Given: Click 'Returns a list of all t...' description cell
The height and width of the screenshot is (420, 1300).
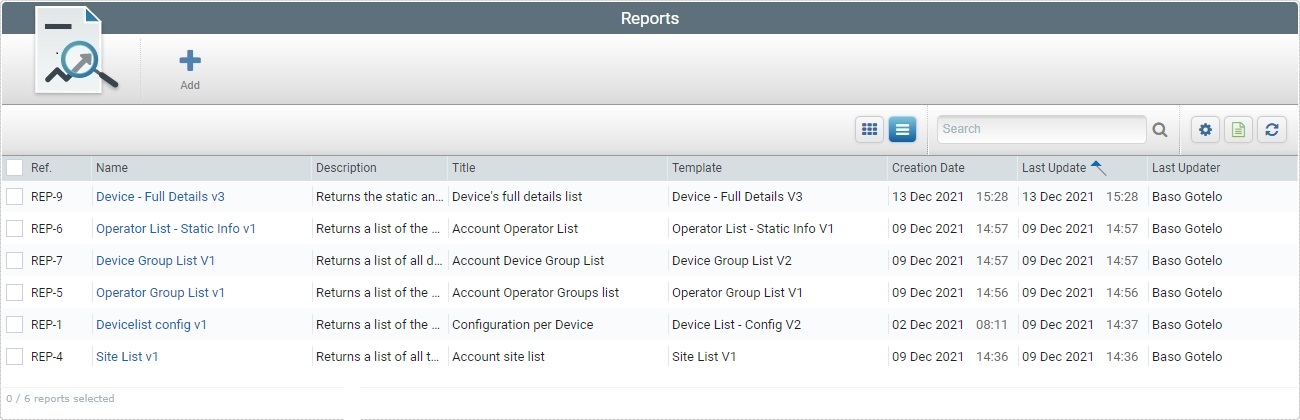Looking at the screenshot, I should [x=379, y=357].
